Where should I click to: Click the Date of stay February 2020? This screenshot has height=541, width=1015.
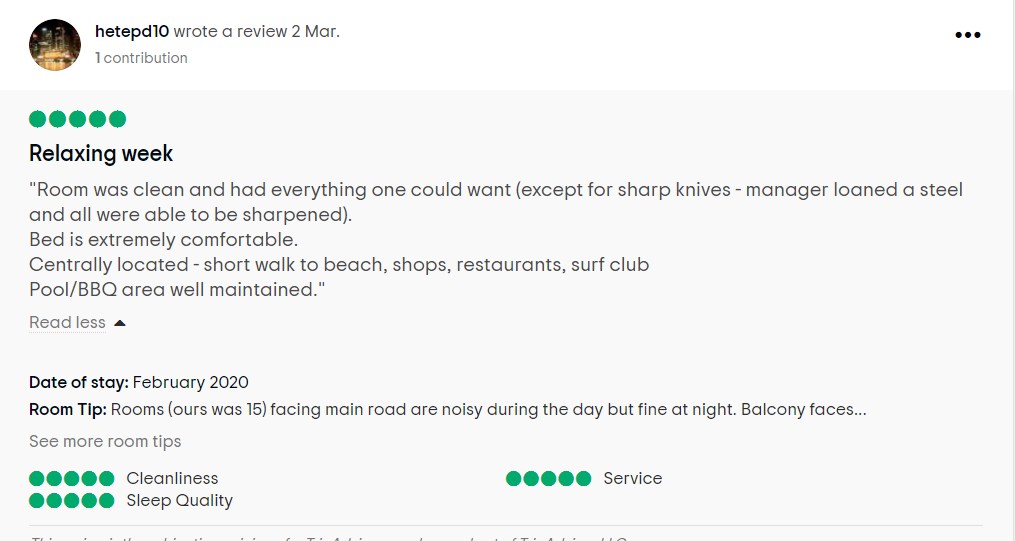pos(139,382)
